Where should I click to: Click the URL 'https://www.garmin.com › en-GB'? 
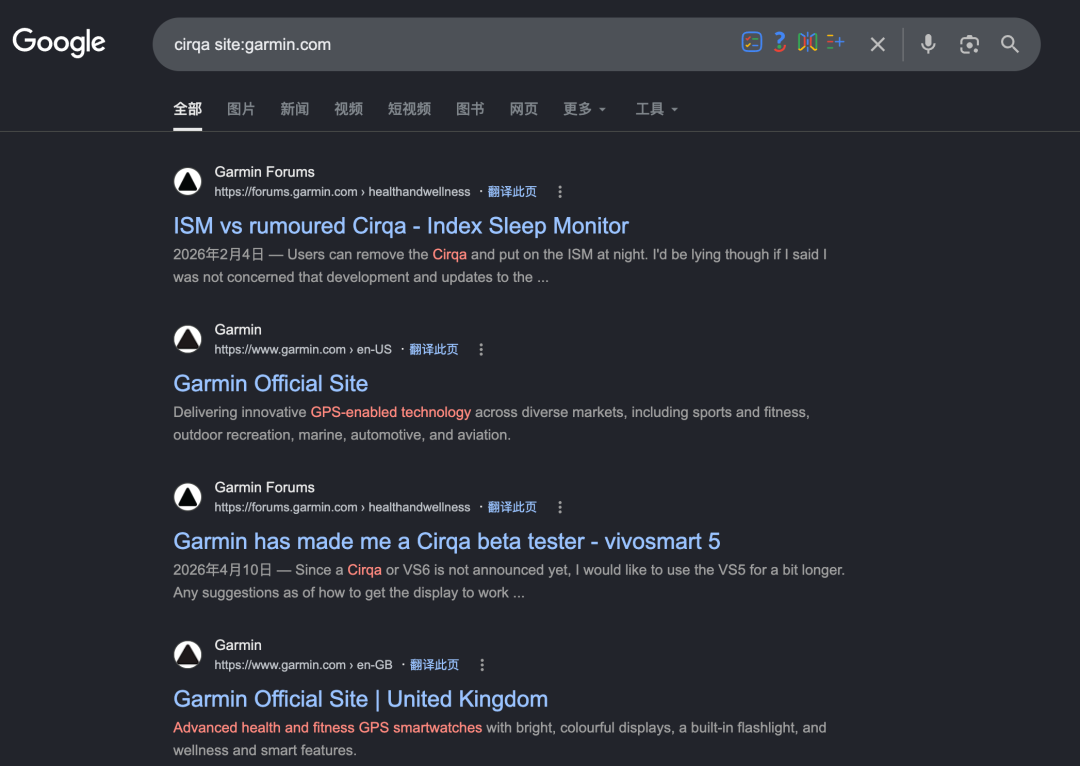[x=303, y=665]
